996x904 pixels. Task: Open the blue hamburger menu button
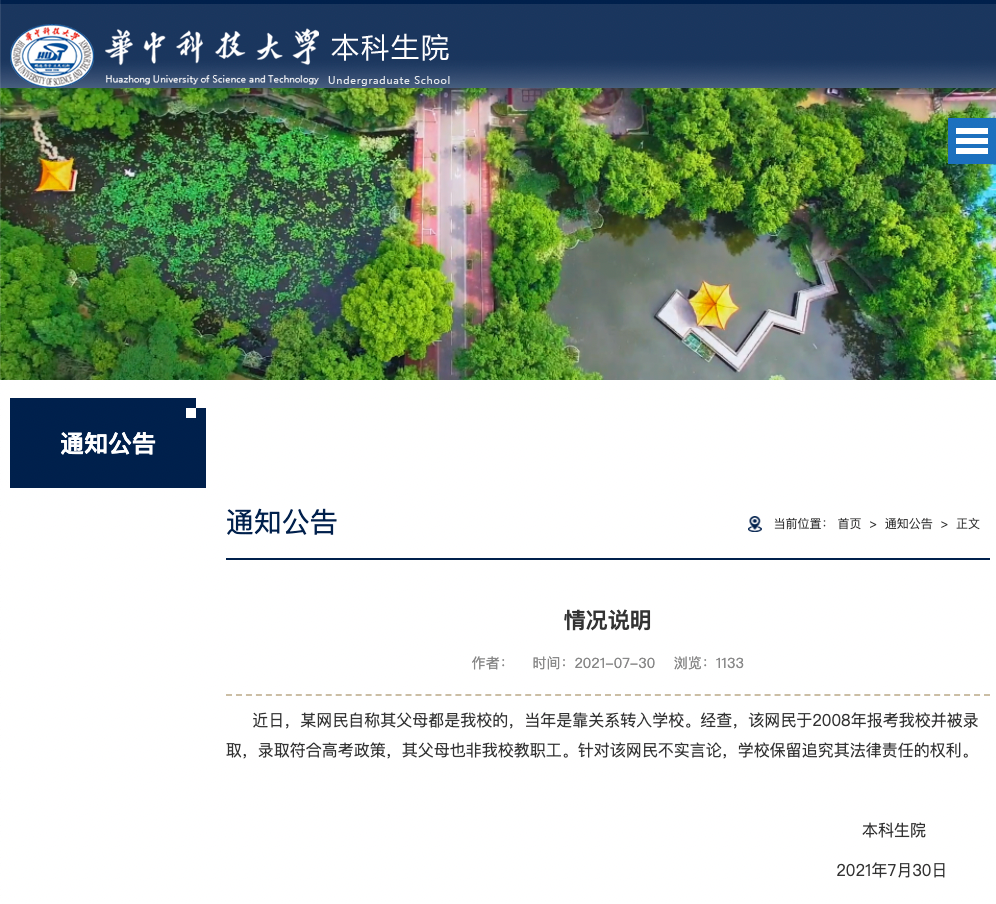[972, 140]
